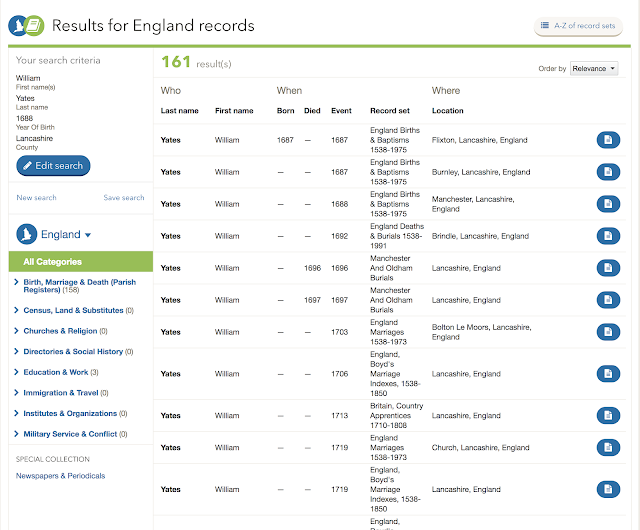This screenshot has width=640, height=530.
Task: Click the Last name column header
Action: pyautogui.click(x=180, y=111)
